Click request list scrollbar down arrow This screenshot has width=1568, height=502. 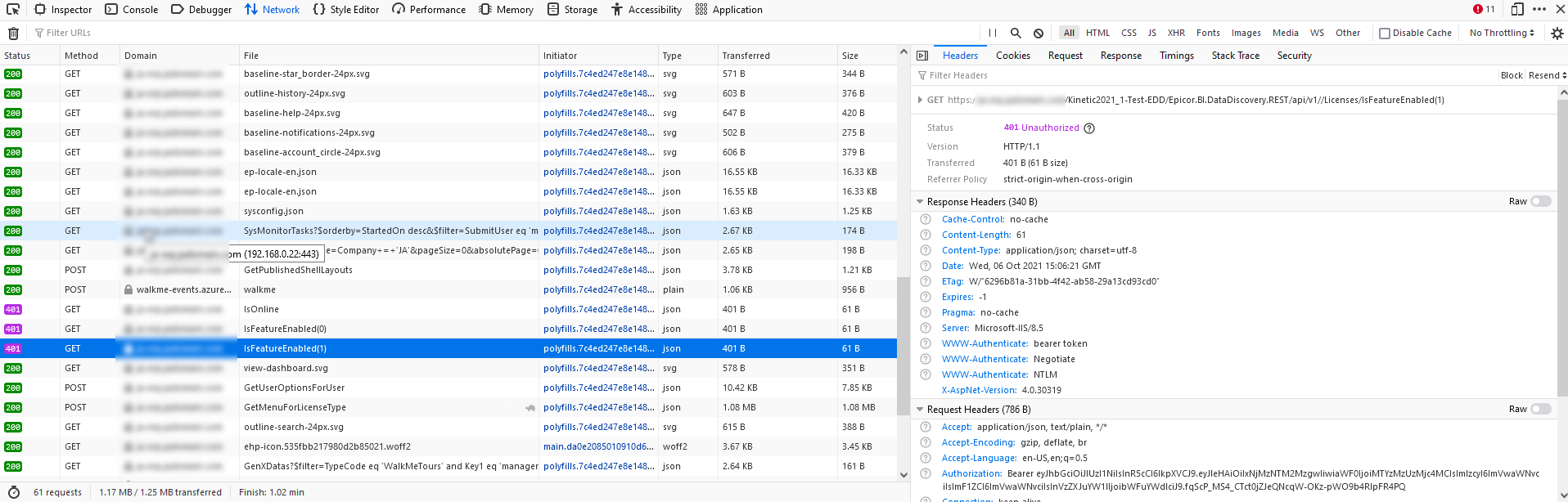[903, 474]
